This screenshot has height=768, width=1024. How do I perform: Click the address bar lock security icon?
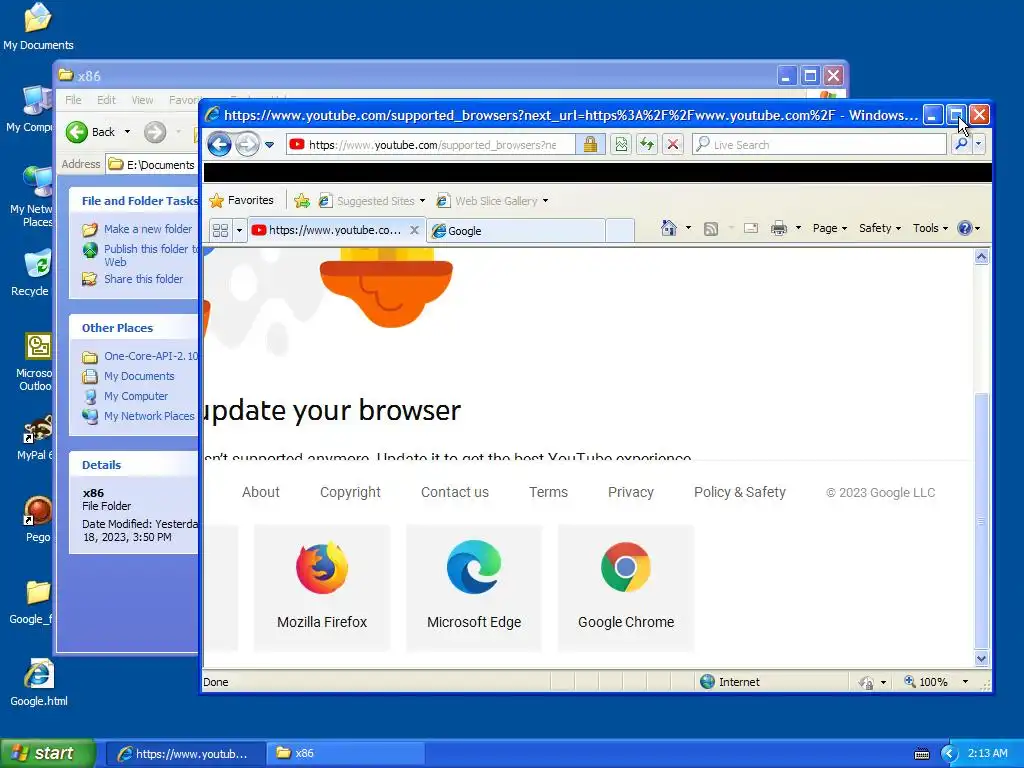[x=590, y=144]
